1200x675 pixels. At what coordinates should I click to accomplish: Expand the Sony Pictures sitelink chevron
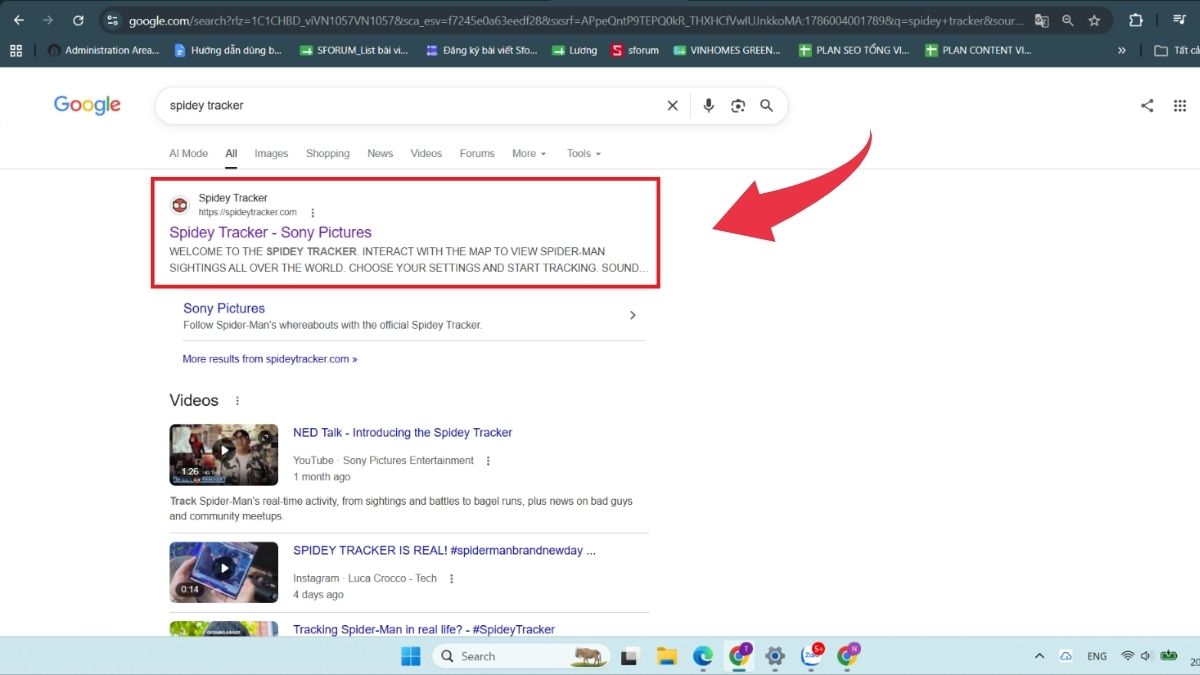point(632,315)
